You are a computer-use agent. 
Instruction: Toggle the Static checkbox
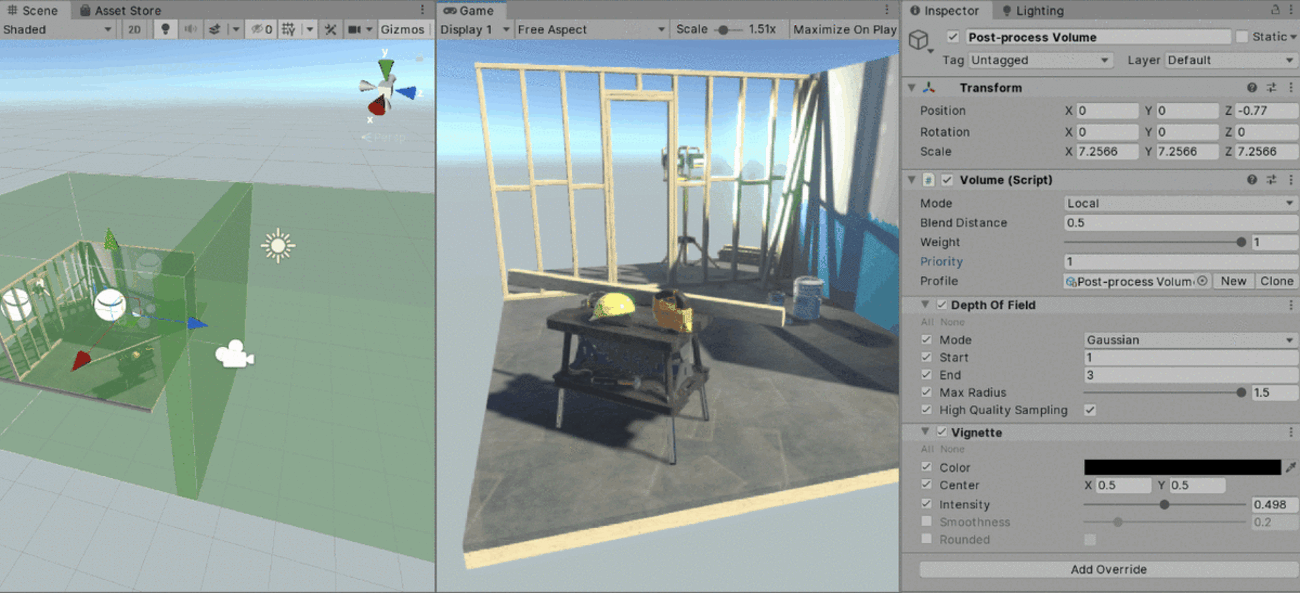pos(1242,37)
